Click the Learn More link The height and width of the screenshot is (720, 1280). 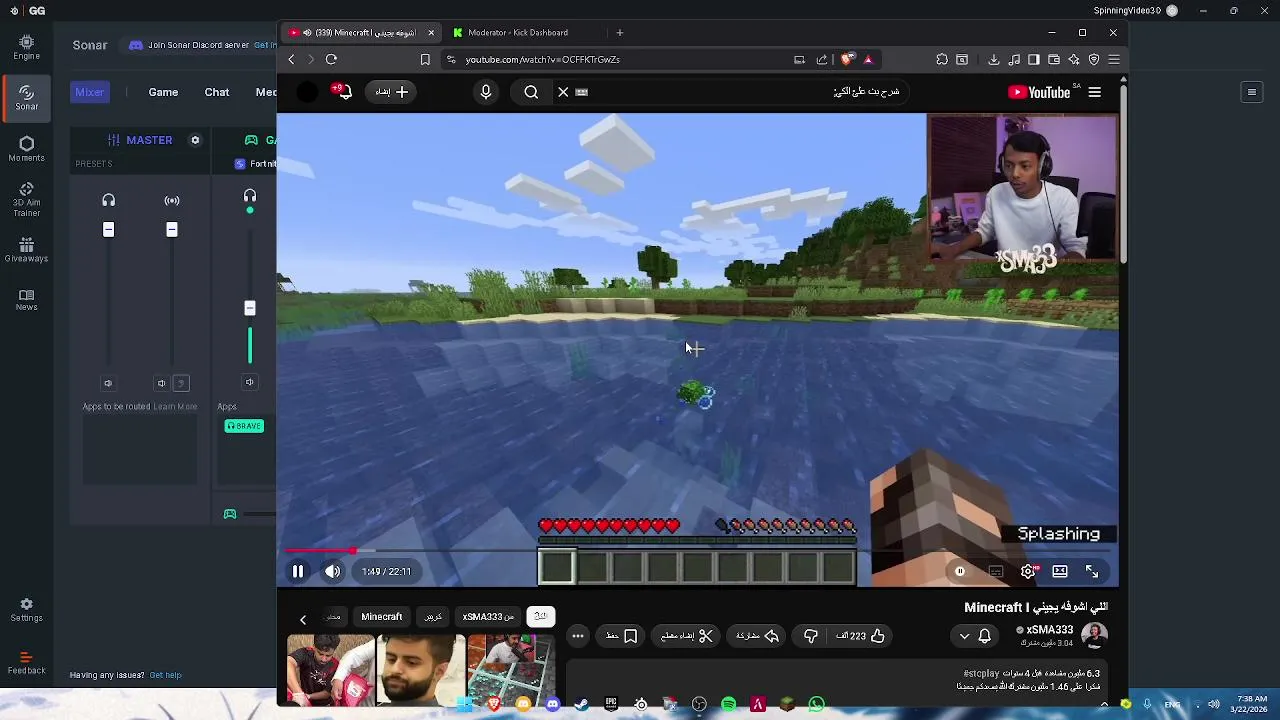pos(175,406)
